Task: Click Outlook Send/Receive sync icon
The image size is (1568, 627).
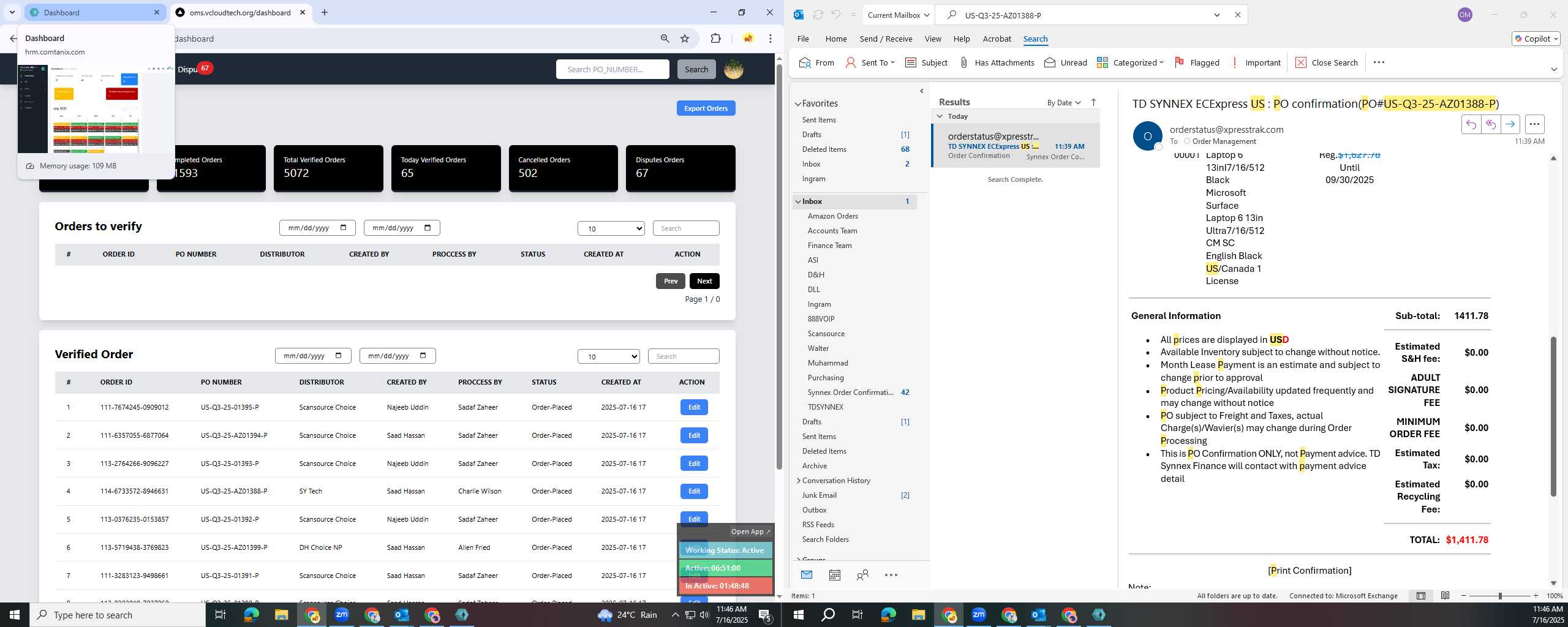Action: [818, 15]
